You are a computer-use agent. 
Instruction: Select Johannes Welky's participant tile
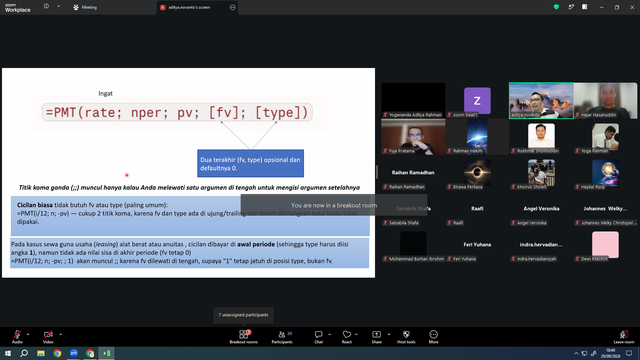[605, 208]
